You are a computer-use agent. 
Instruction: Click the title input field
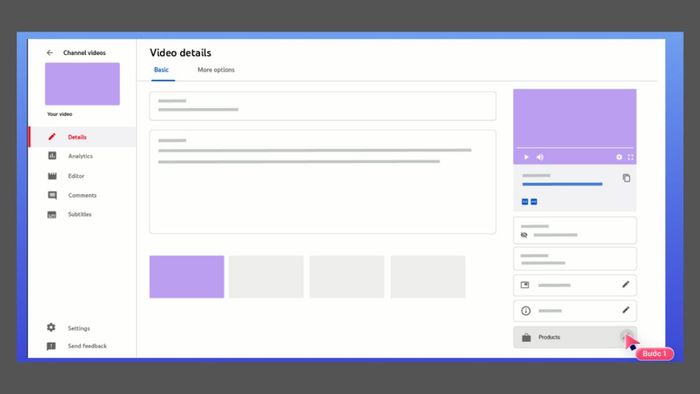pyautogui.click(x=322, y=106)
